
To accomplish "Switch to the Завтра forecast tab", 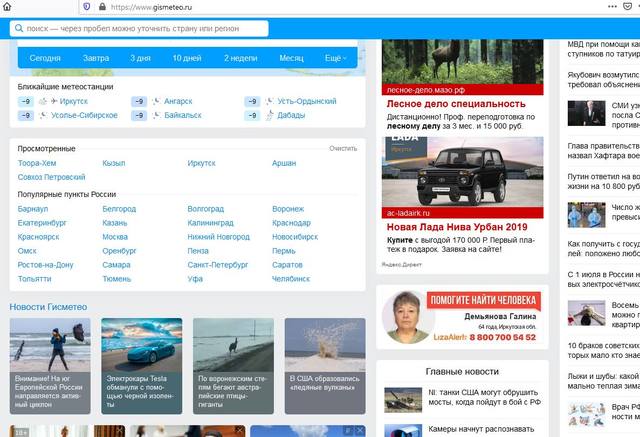I will tap(96, 58).
